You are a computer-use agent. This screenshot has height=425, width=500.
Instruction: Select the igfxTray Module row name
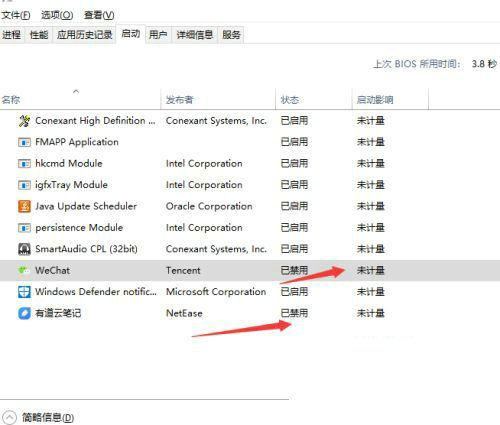click(x=72, y=185)
